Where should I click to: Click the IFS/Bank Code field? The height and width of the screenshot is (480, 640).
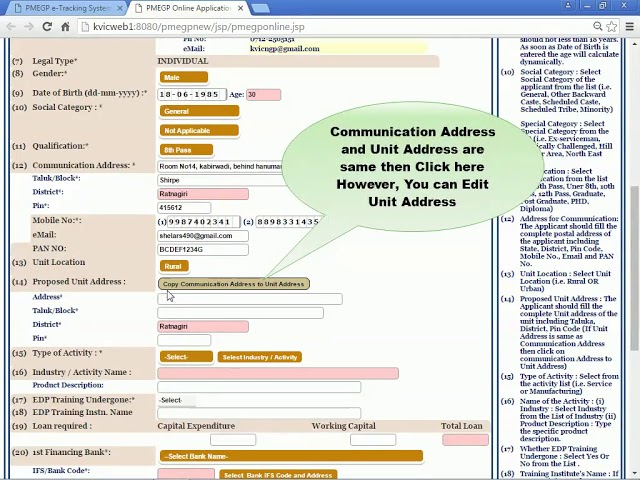pos(186,475)
